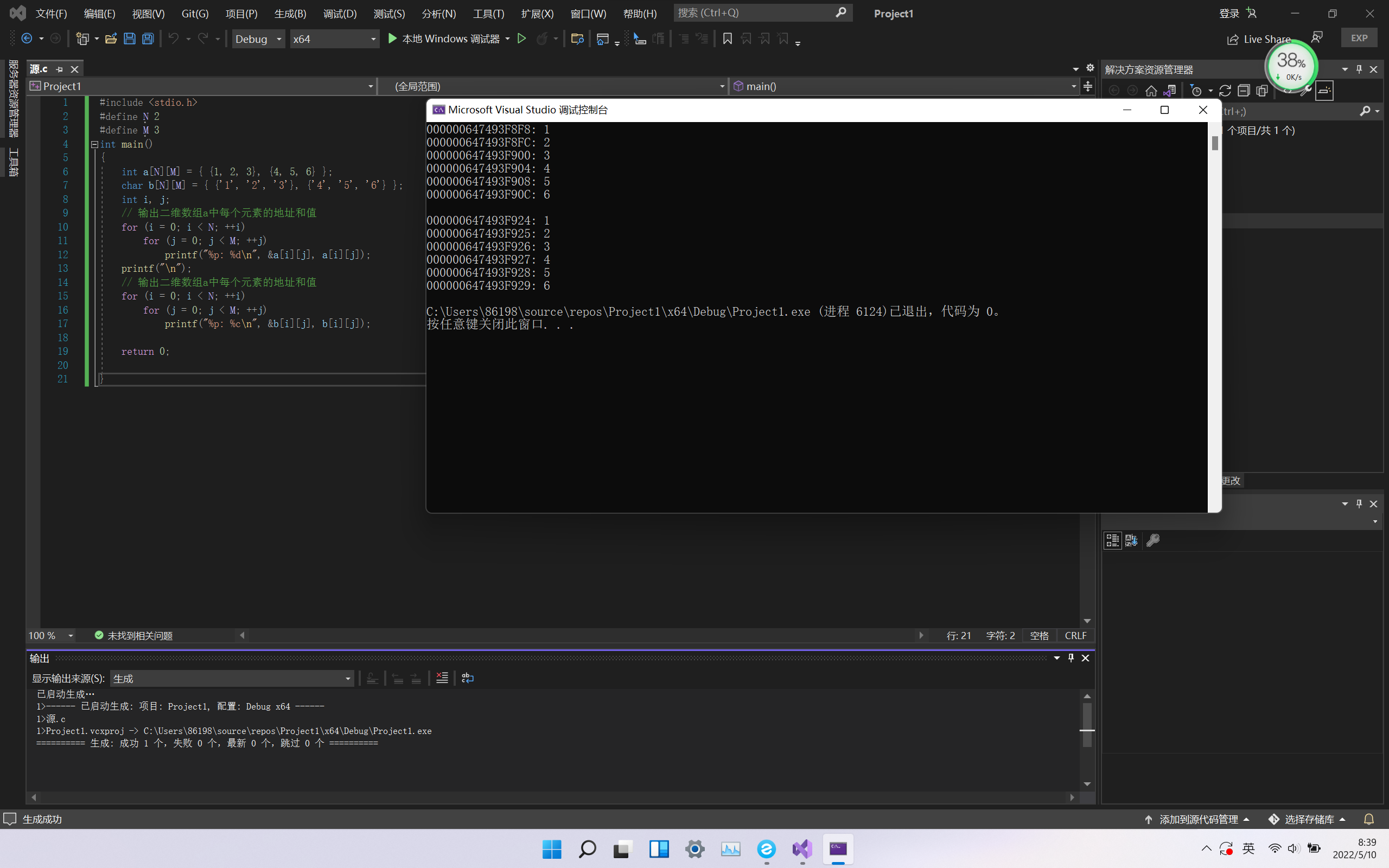Click the Save All toolbar icon
This screenshot has height=868, width=1389.
pos(148,39)
